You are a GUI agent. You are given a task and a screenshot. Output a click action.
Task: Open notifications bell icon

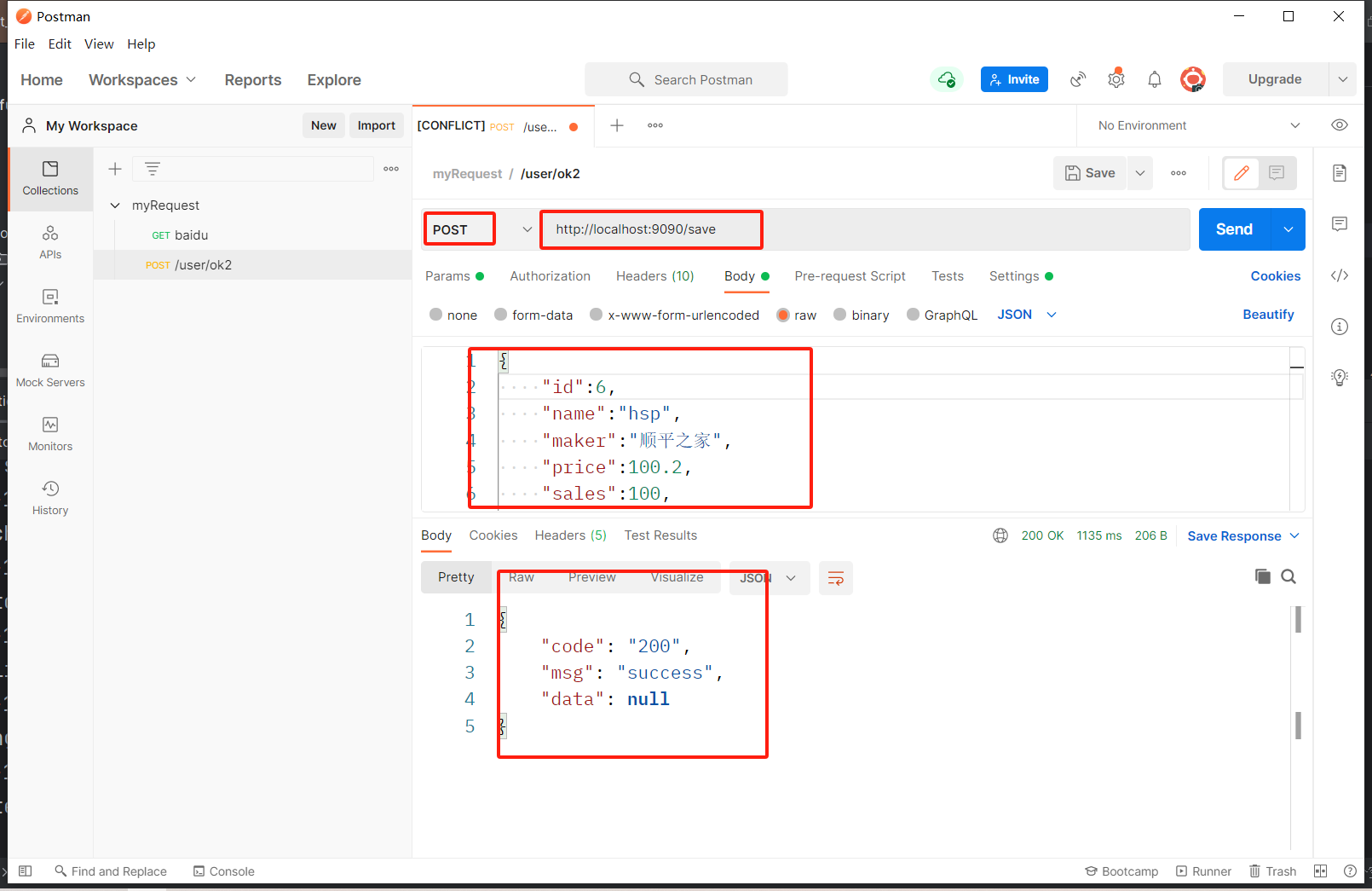(1155, 79)
